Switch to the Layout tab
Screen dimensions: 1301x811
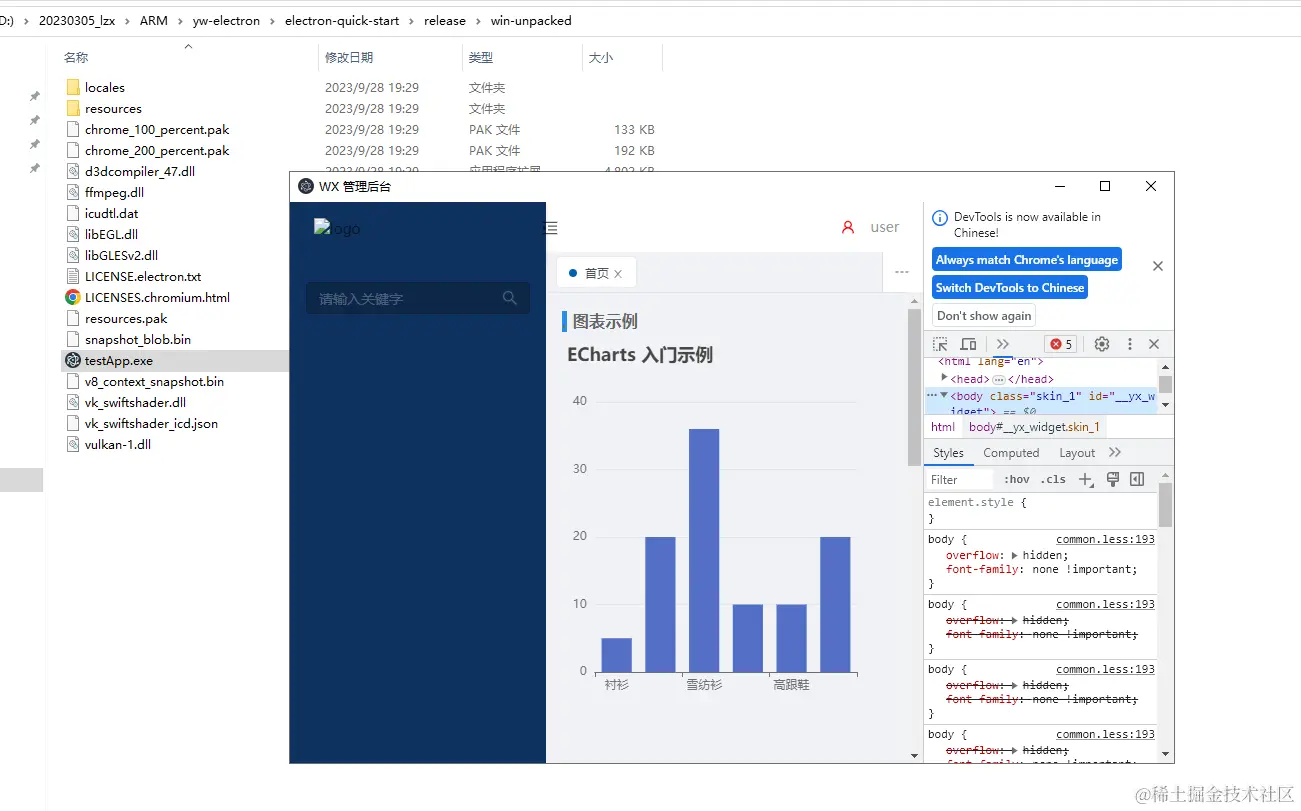pos(1077,453)
